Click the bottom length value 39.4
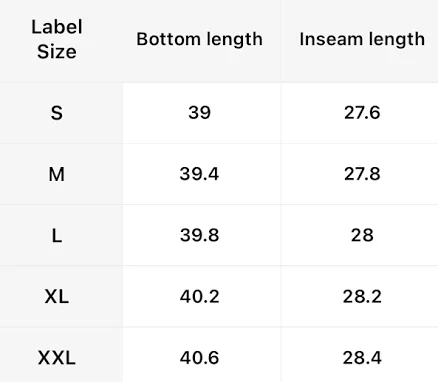 (x=199, y=174)
